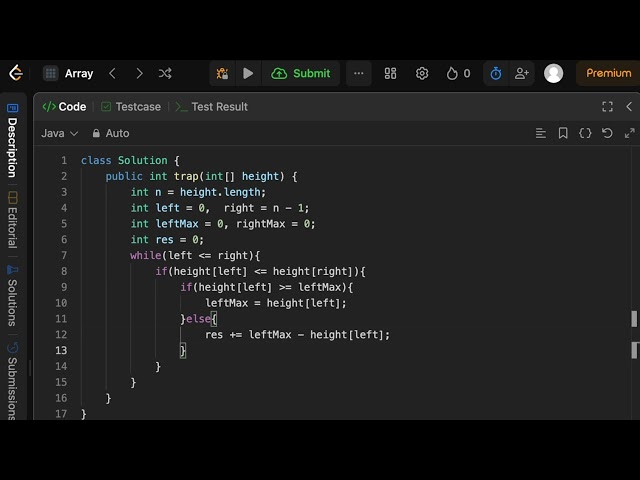The height and width of the screenshot is (480, 640).
Task: Click "if(height[left] >= leftMax){" line
Action: [x=267, y=287]
